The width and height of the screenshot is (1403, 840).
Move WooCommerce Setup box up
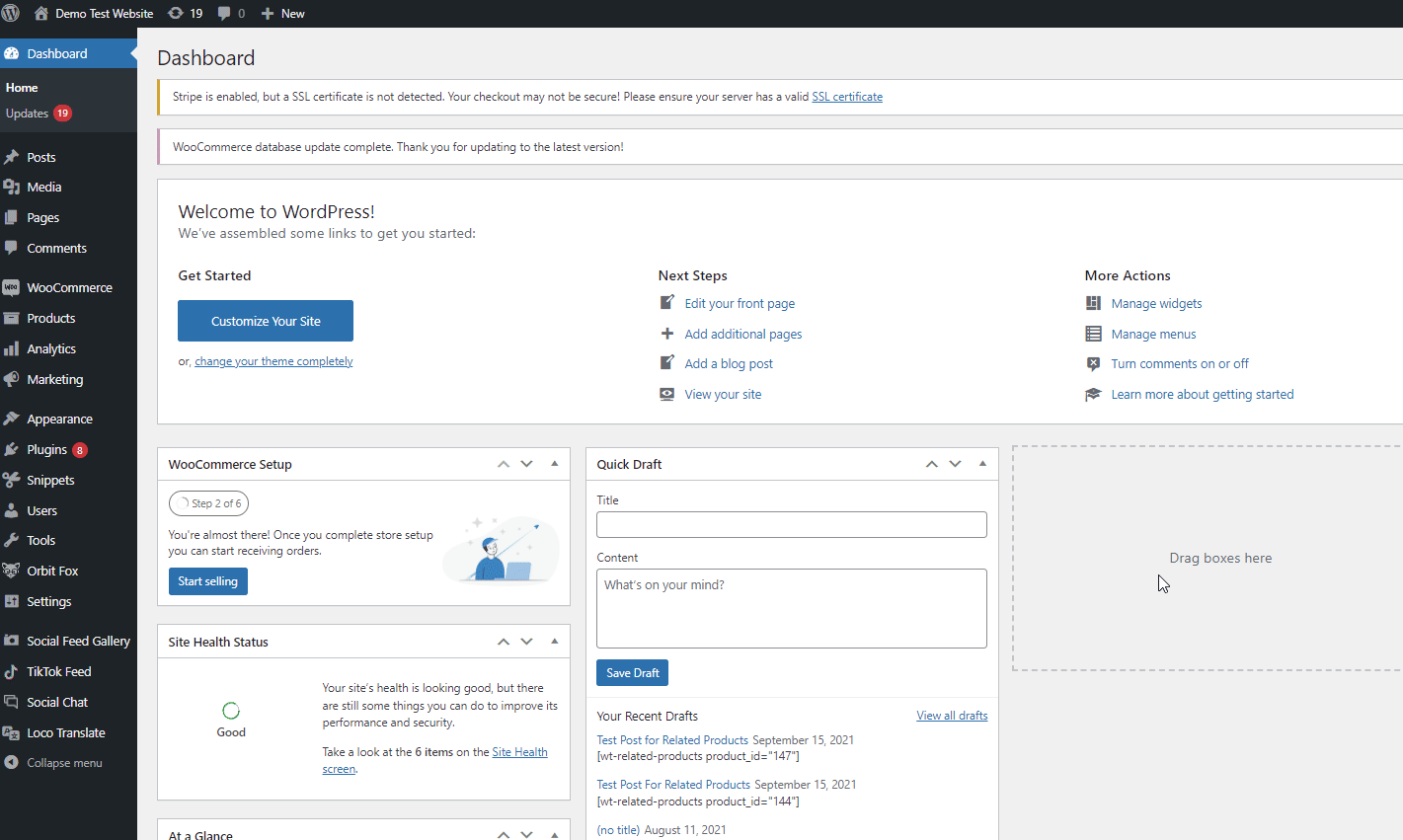504,464
